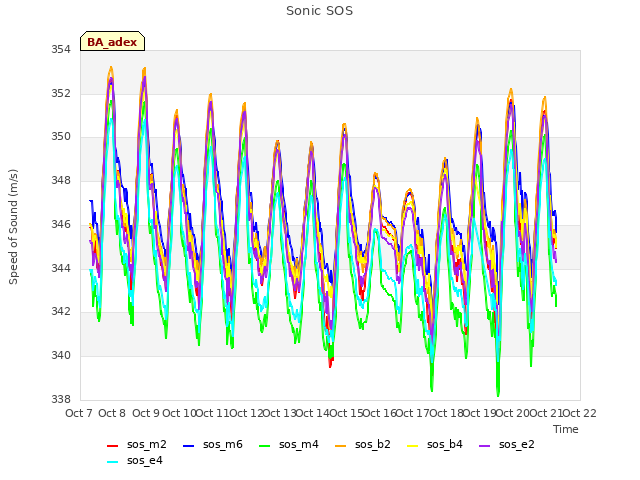The image size is (640, 480).
Task: Click the cyan sos_e4 legend color marker
Action: tap(112, 462)
